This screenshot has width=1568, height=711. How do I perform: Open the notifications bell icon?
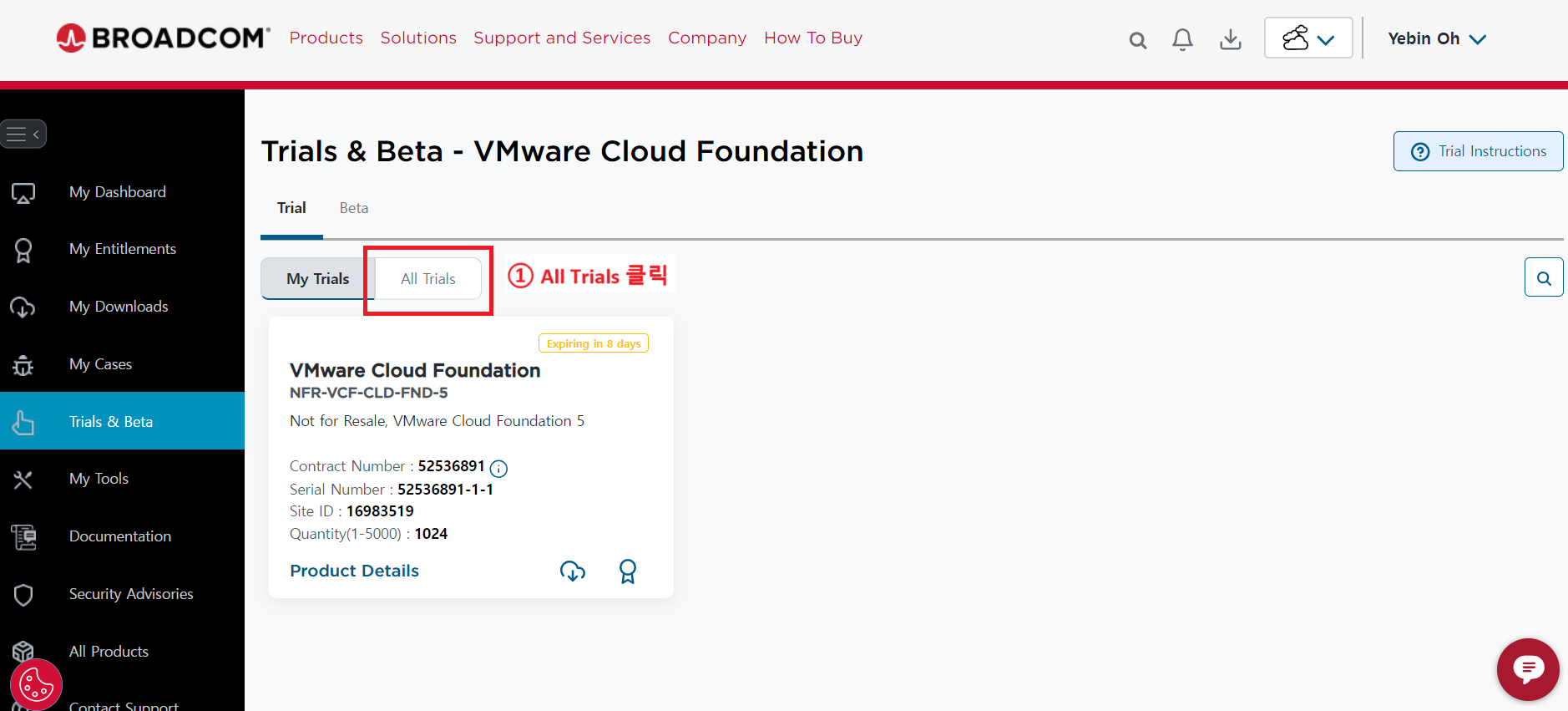pyautogui.click(x=1182, y=39)
